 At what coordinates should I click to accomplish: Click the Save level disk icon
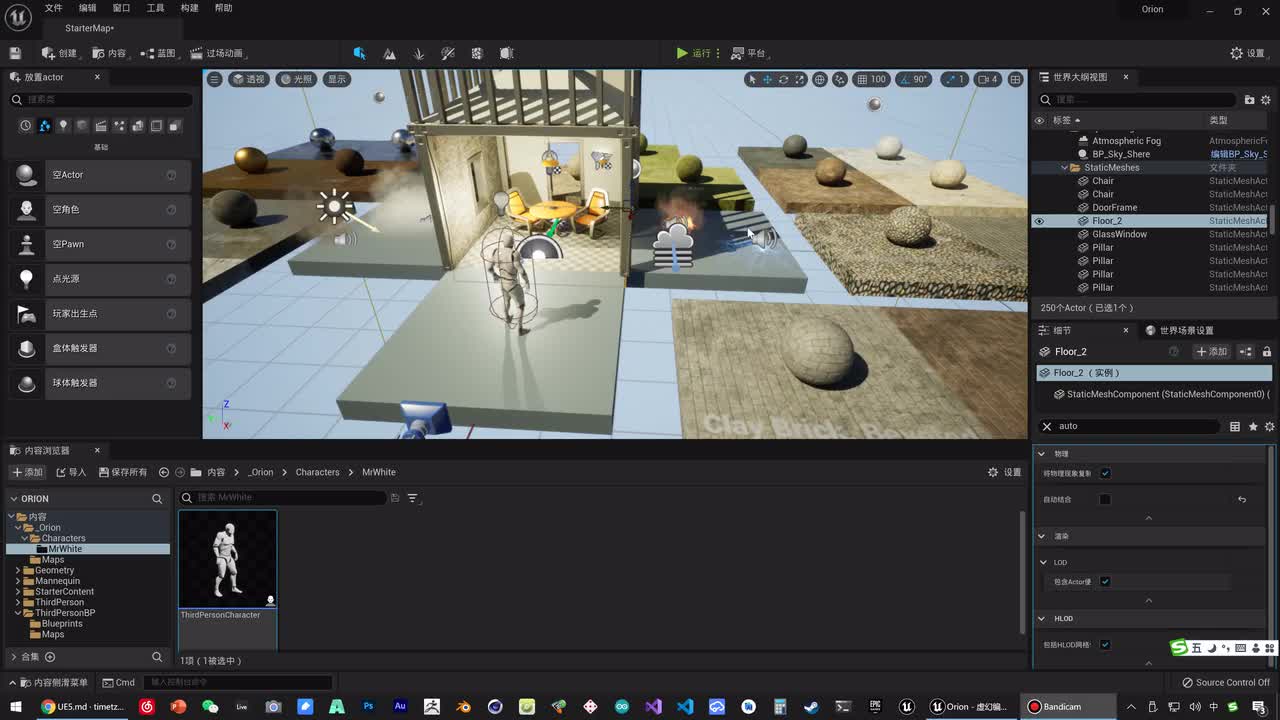(x=15, y=53)
